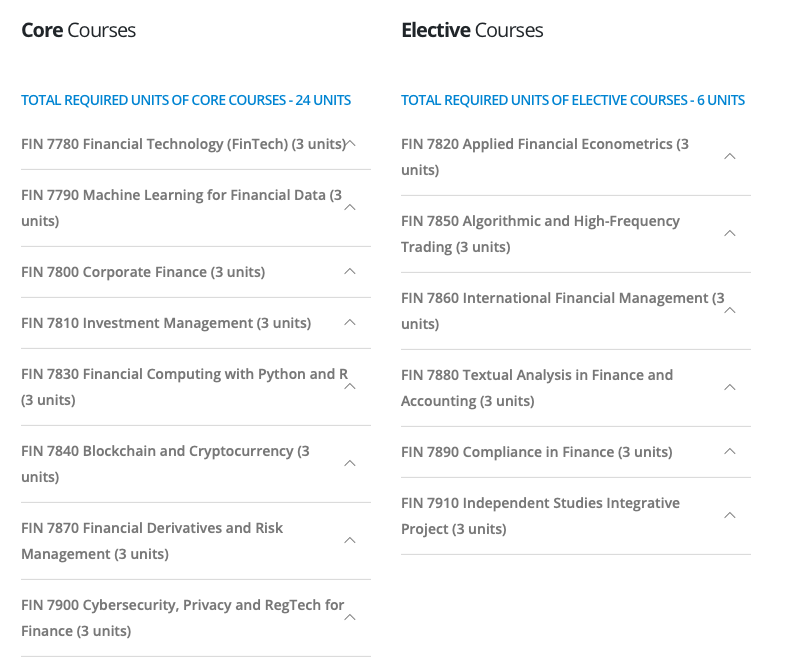Click chevron for FIN 7890 Compliance in Finance
This screenshot has height=662, width=785.
coord(730,452)
